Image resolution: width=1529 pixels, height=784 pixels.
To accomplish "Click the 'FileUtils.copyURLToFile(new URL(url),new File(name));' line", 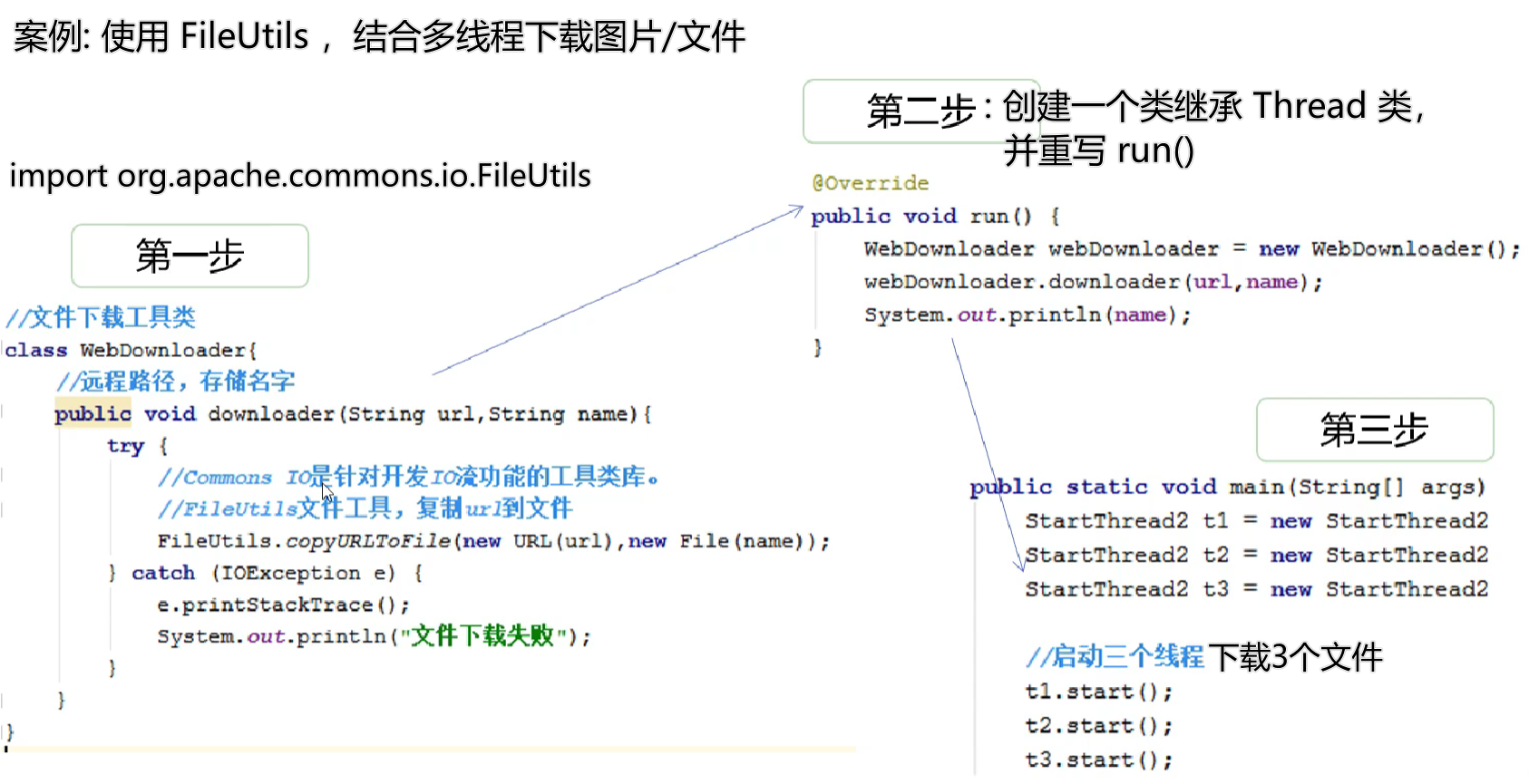I will 493,541.
